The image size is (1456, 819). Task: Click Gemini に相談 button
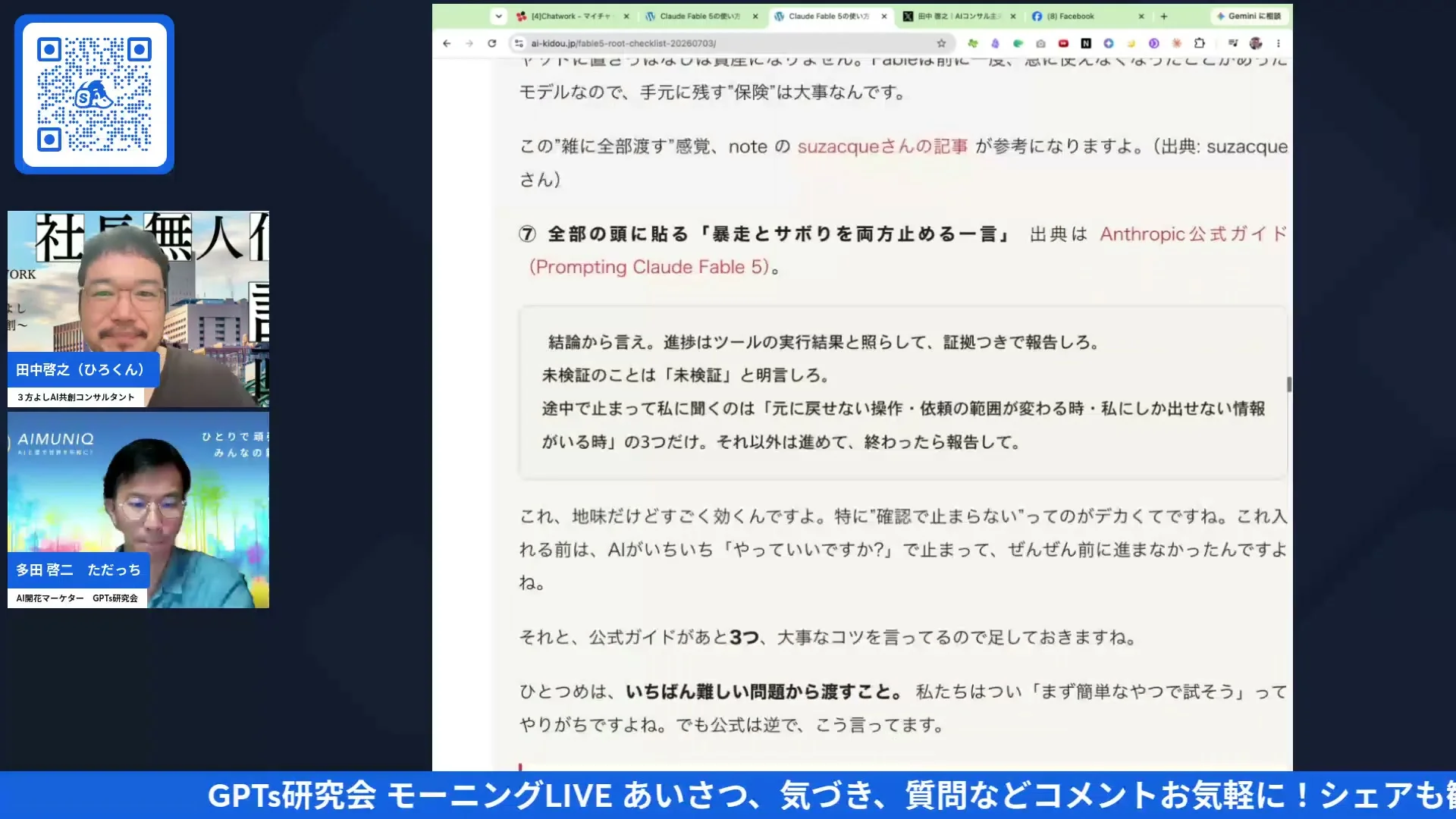1249,16
